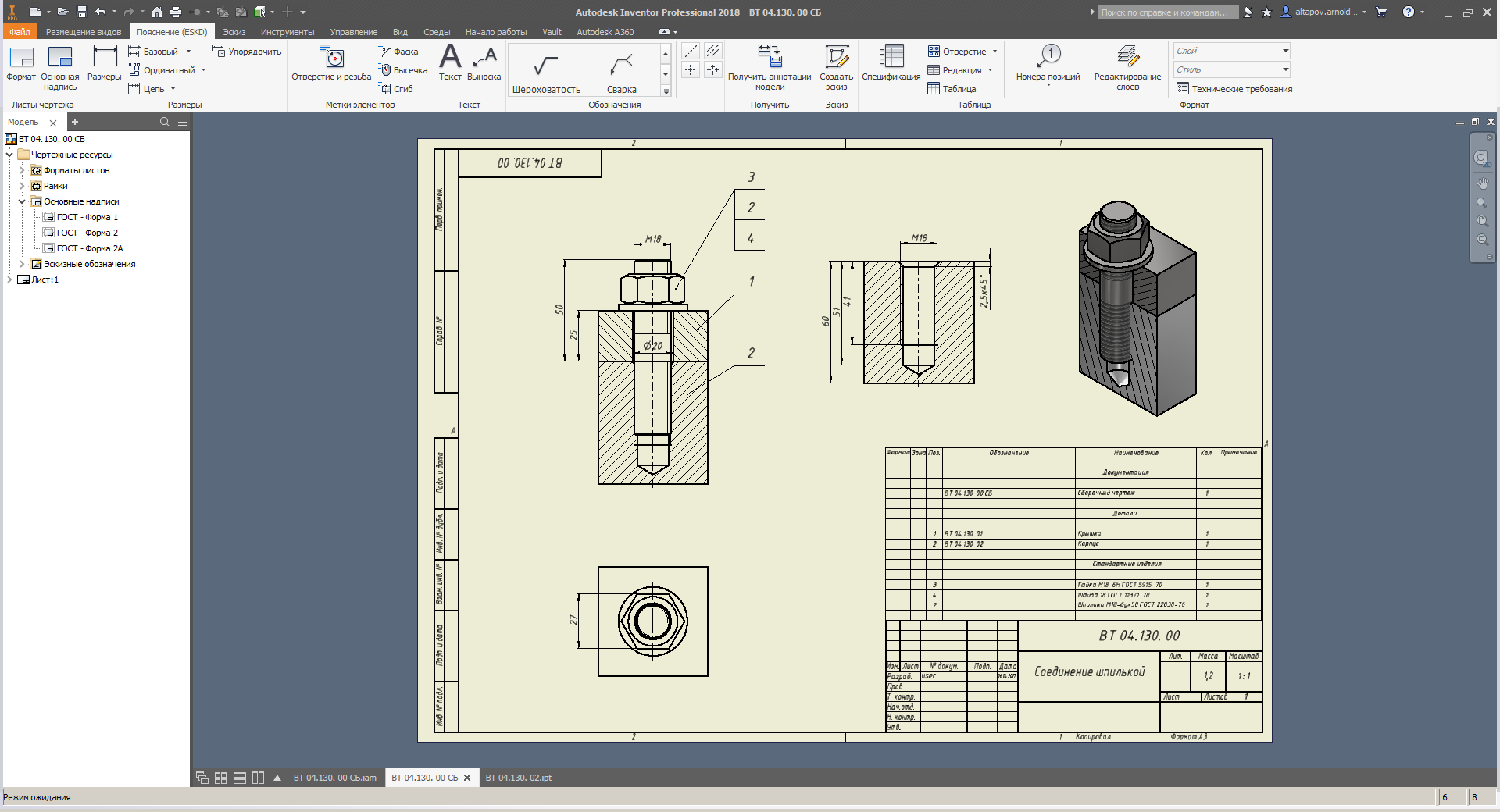
Task: Open the Стиль style dropdown
Action: click(x=1232, y=69)
